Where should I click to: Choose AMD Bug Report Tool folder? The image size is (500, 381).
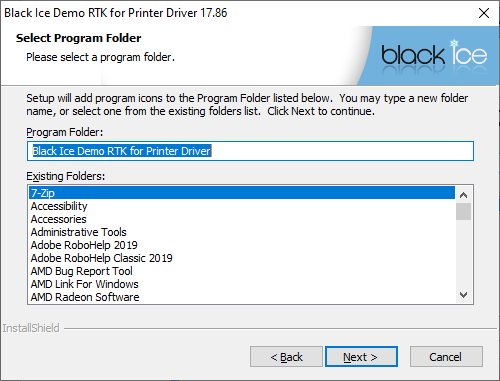coord(242,271)
